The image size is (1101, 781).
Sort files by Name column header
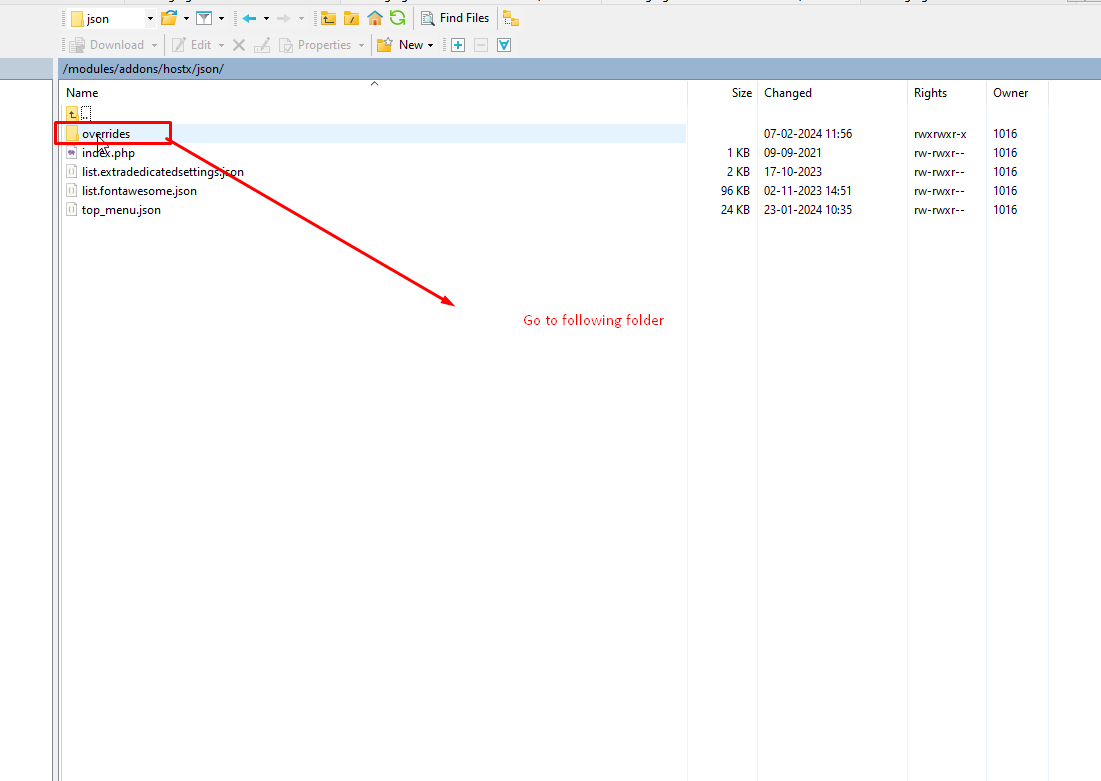82,93
